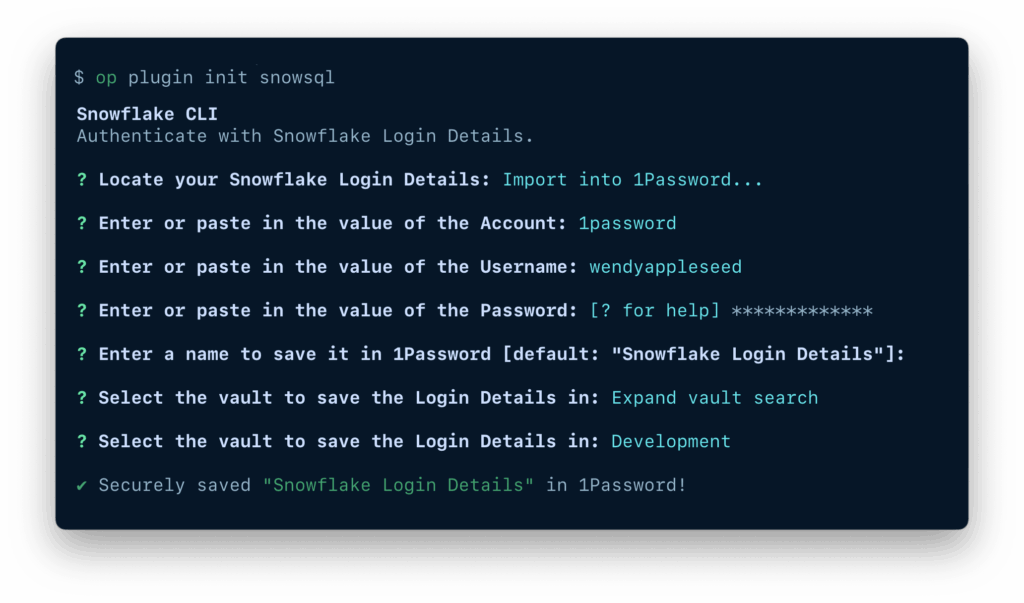This screenshot has width=1024, height=603.
Task: Click the question mark before Enter a name
Action: pyautogui.click(x=82, y=354)
